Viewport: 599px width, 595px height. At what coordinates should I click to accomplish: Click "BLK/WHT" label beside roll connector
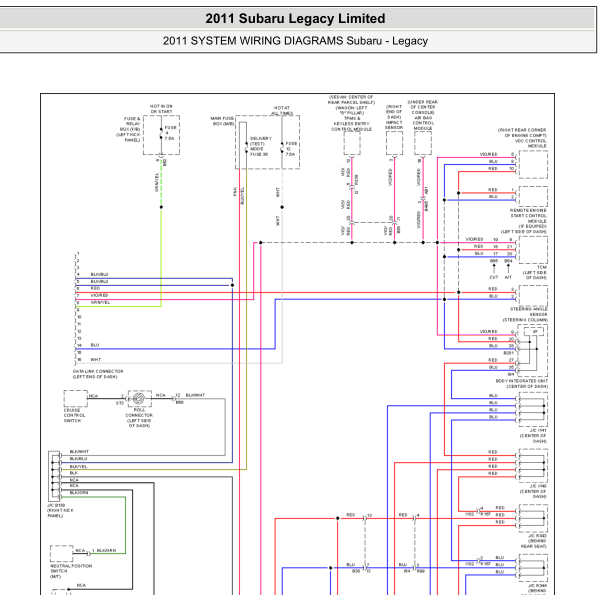click(x=195, y=395)
